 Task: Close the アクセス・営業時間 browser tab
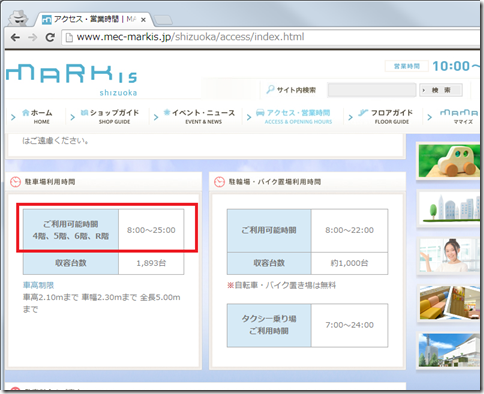click(143, 20)
